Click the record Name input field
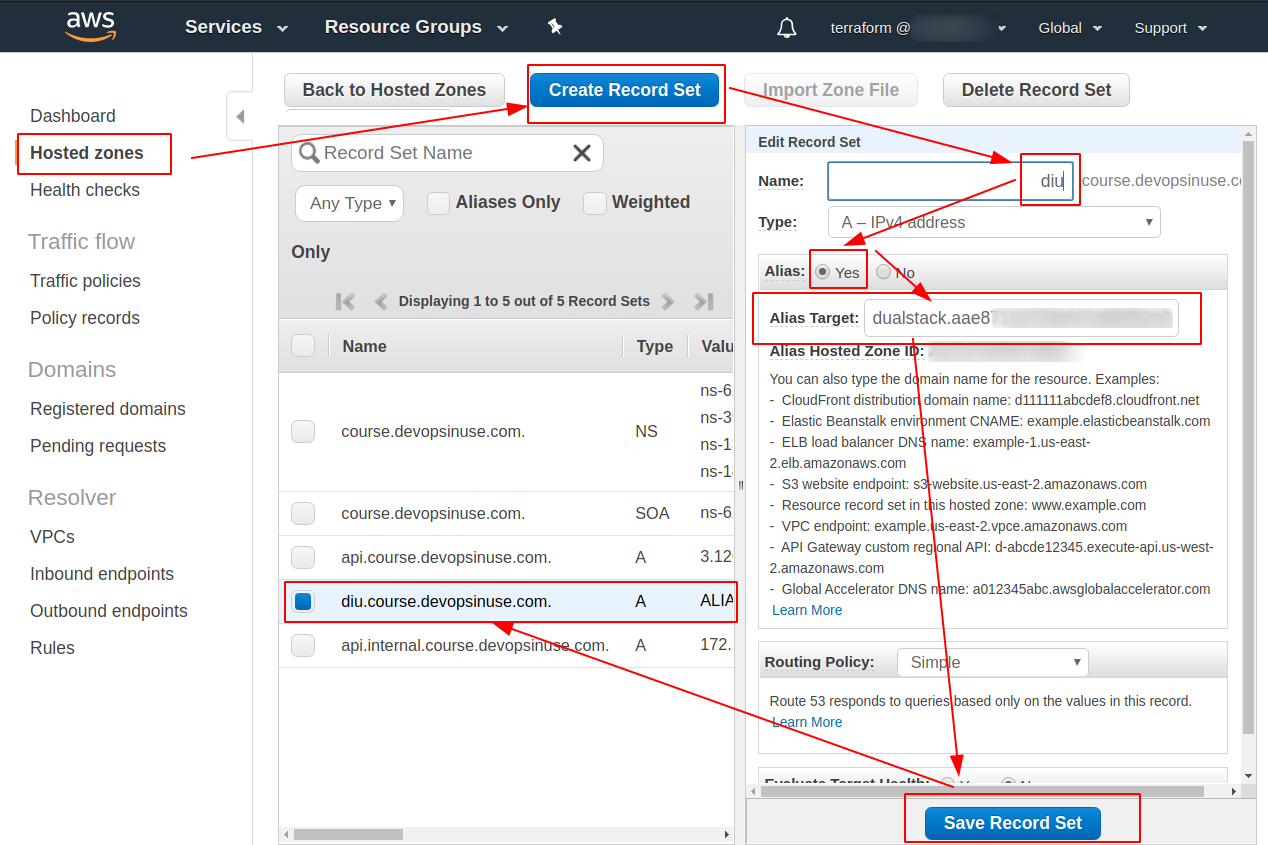This screenshot has width=1268, height=845. (x=951, y=182)
